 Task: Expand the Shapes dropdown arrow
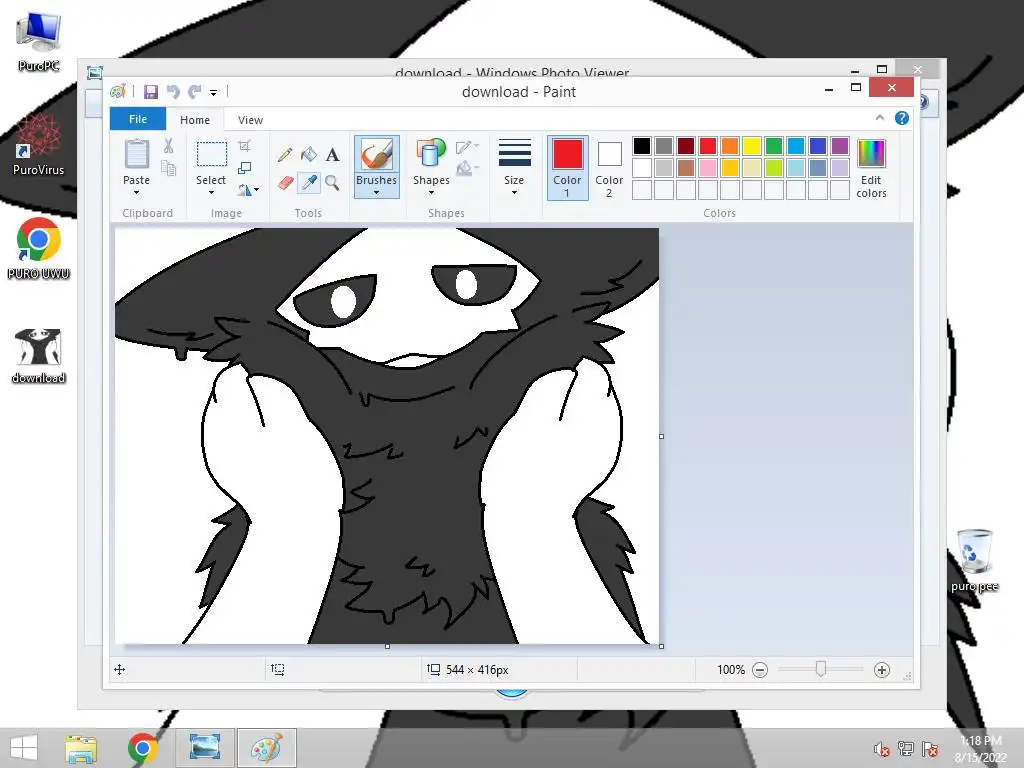click(x=431, y=193)
